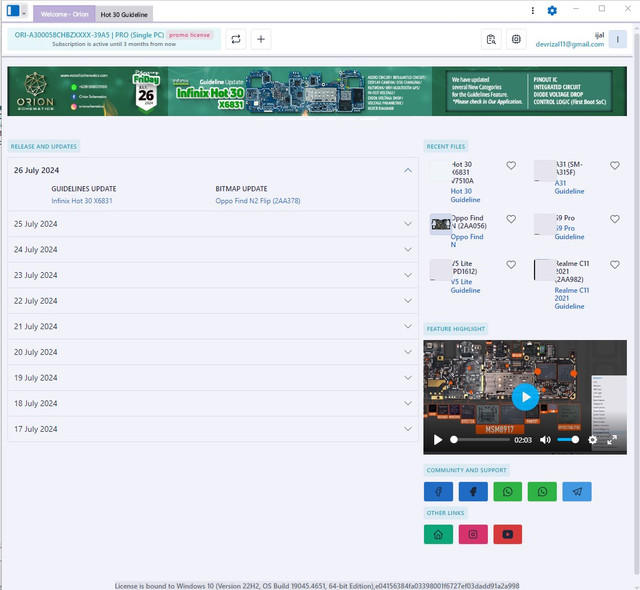Open Infinix Hot 30 X6831 guideline link
The width and height of the screenshot is (640, 590).
tap(82, 201)
